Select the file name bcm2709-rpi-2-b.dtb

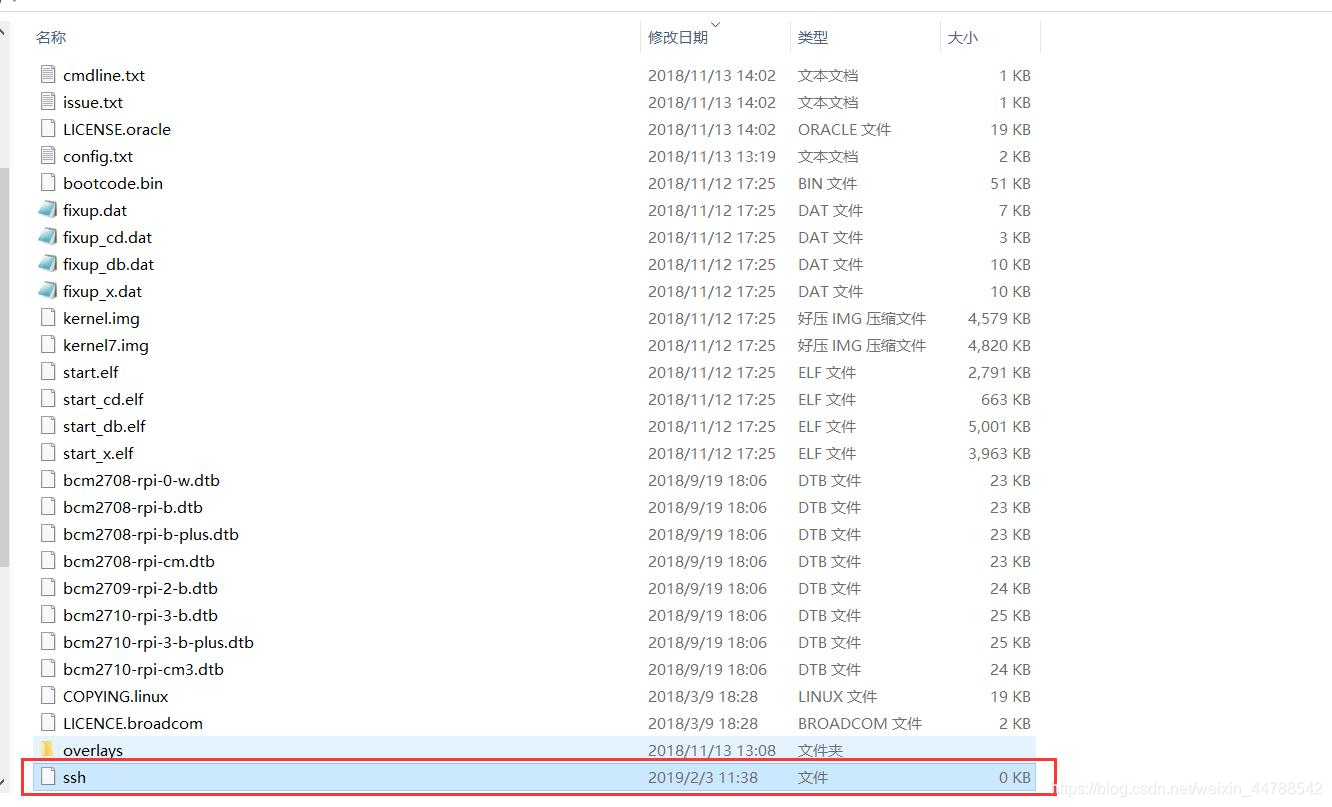(140, 588)
